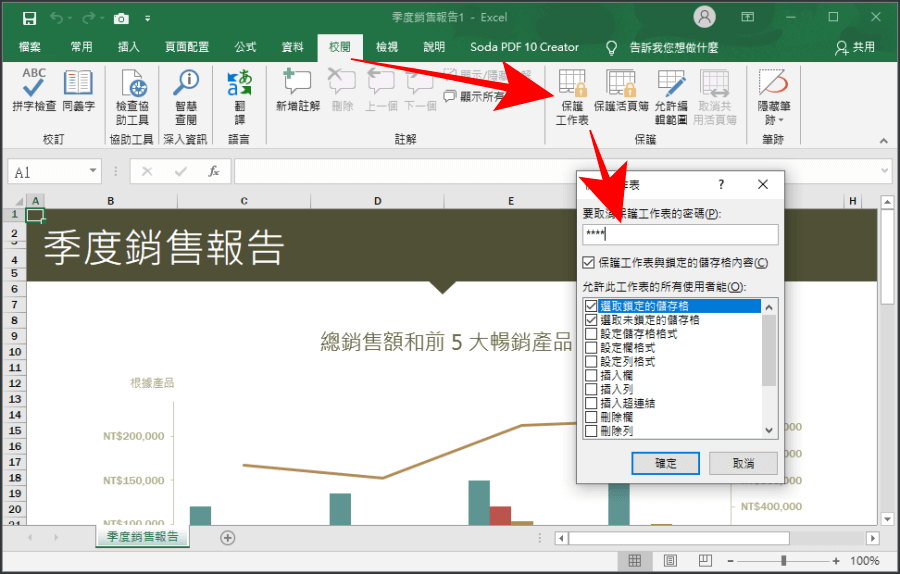
Task: Open the Quick Access Toolbar customize arrow
Action: tap(148, 19)
